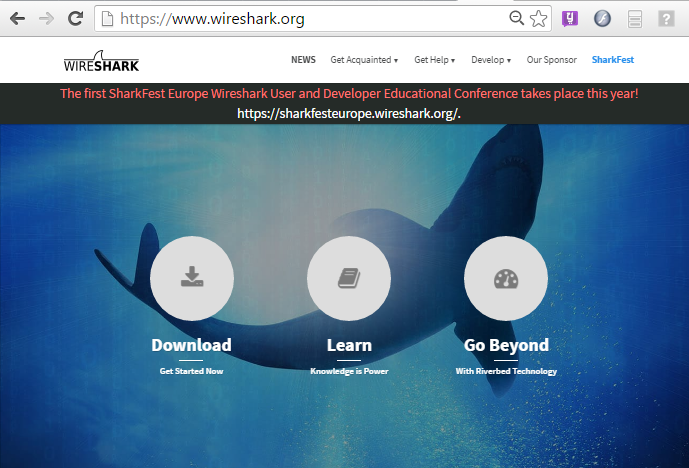Expand the Get Help dropdown

click(x=435, y=60)
